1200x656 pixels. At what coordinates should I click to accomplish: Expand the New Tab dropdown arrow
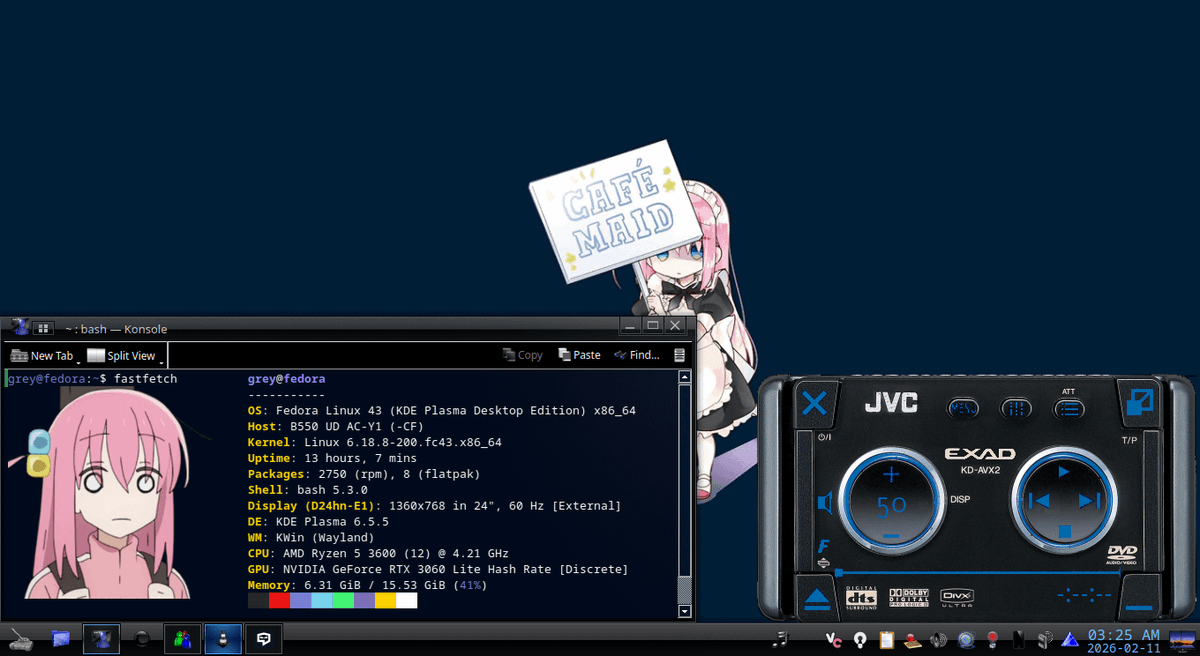pyautogui.click(x=79, y=361)
